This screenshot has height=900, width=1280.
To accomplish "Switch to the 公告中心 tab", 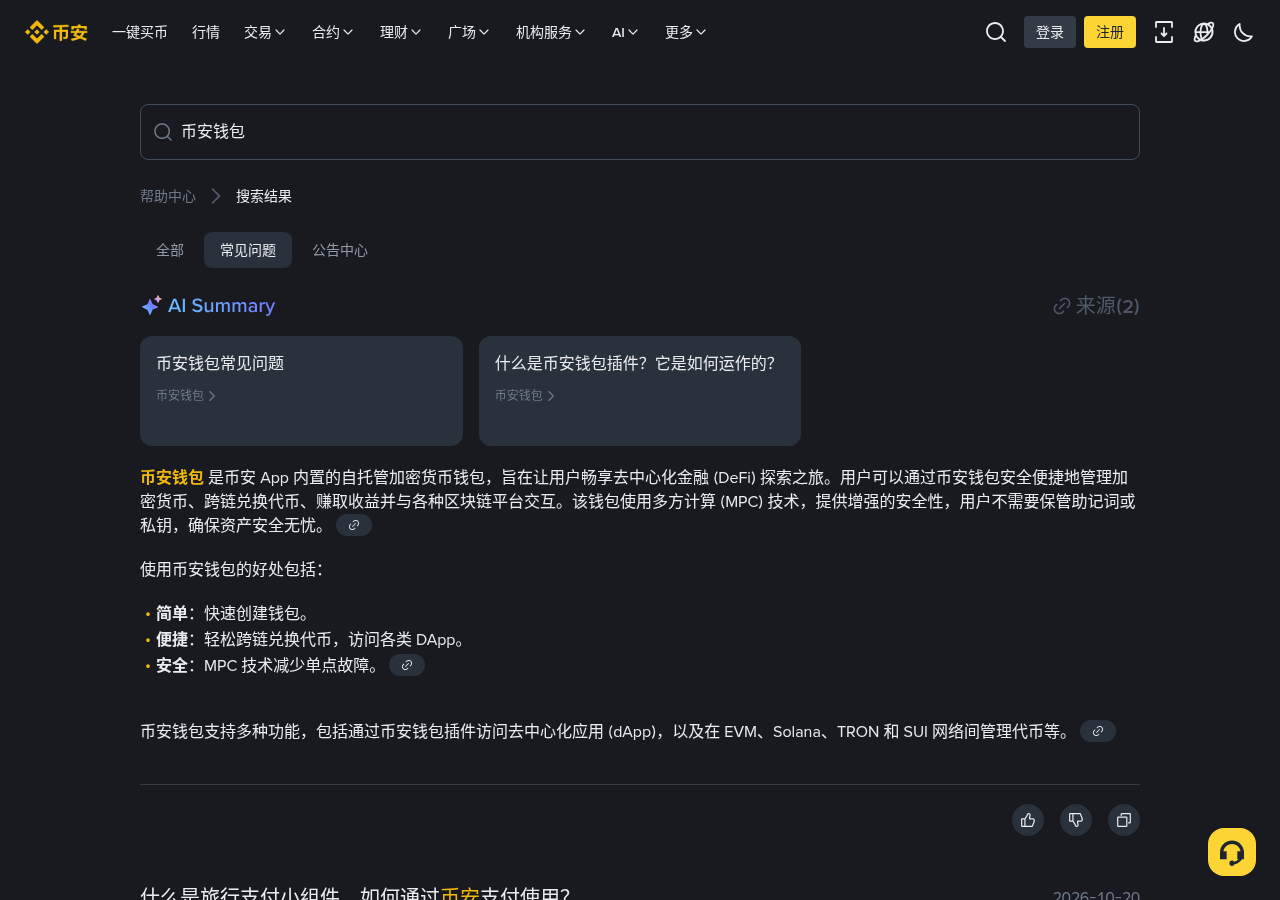I will (x=340, y=250).
